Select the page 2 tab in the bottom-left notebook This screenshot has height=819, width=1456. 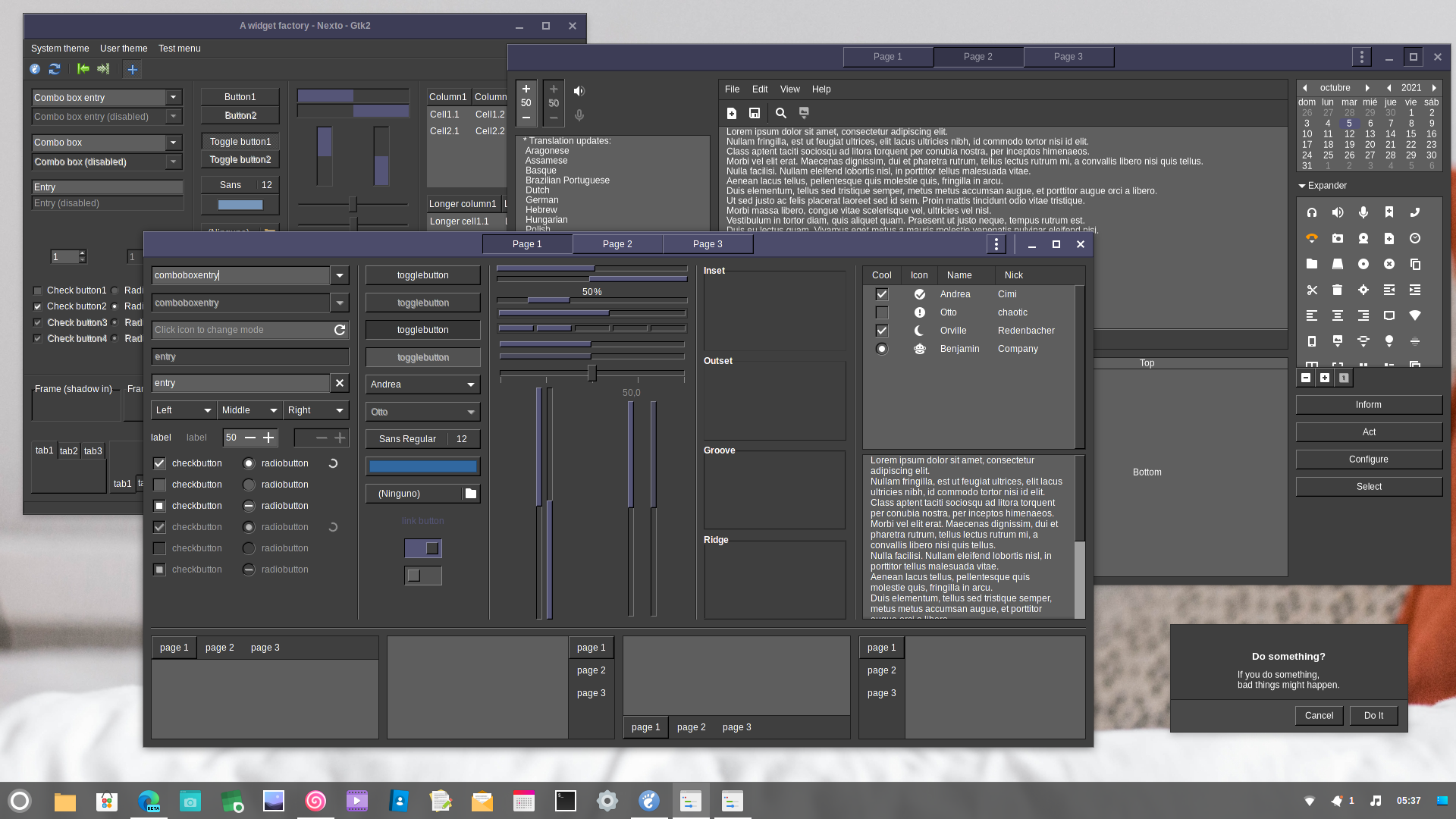220,648
